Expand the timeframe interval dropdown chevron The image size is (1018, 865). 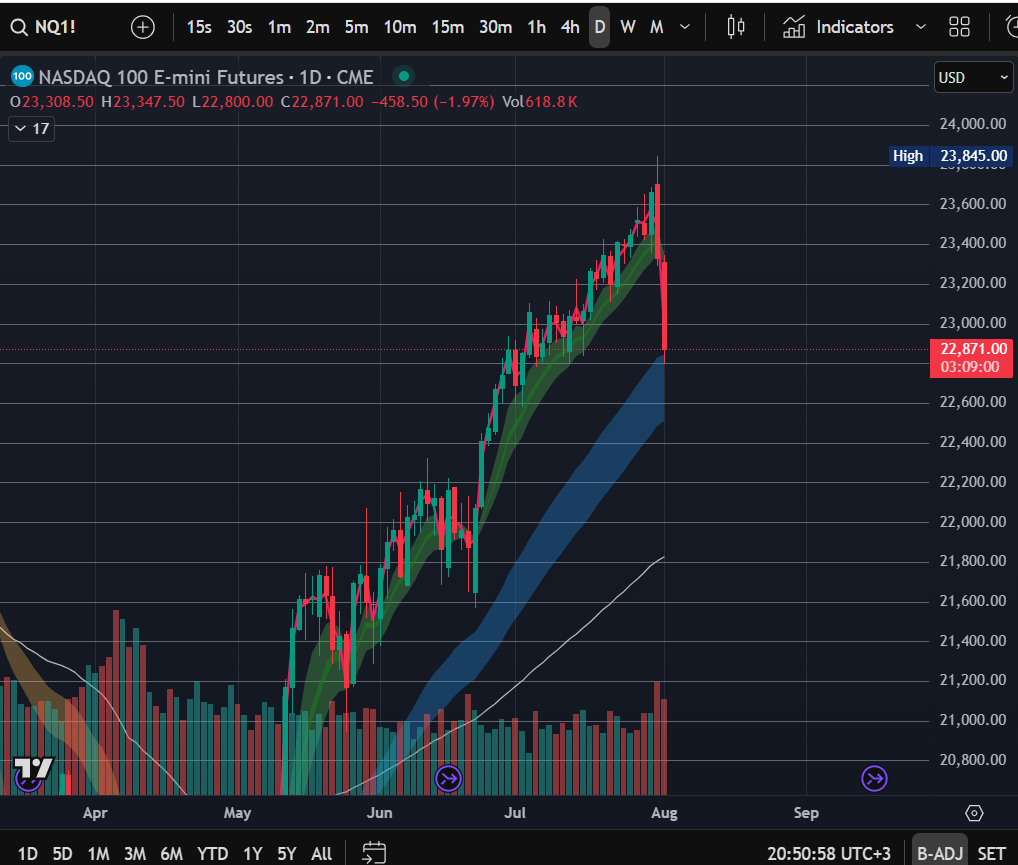[x=685, y=27]
